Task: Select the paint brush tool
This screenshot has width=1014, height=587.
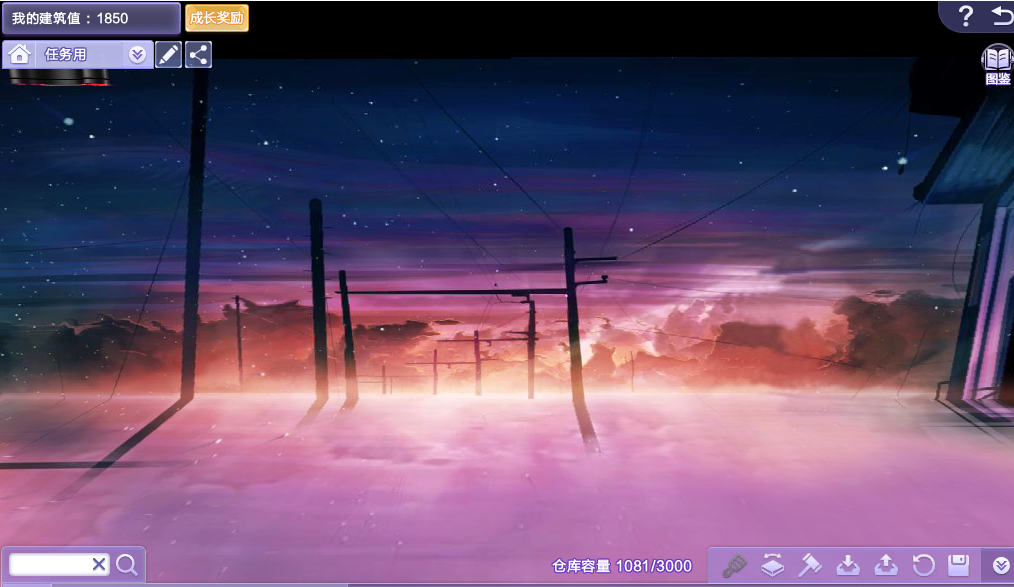Action: click(735, 566)
